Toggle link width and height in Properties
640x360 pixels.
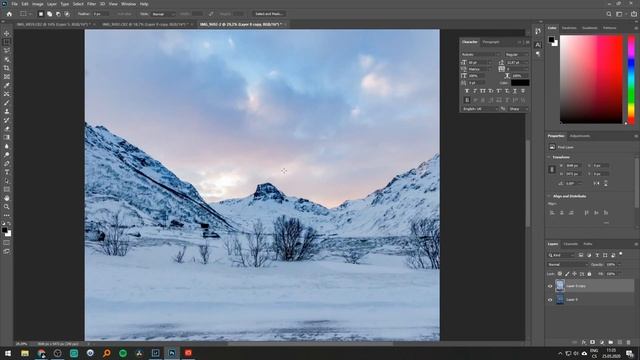[x=552, y=169]
